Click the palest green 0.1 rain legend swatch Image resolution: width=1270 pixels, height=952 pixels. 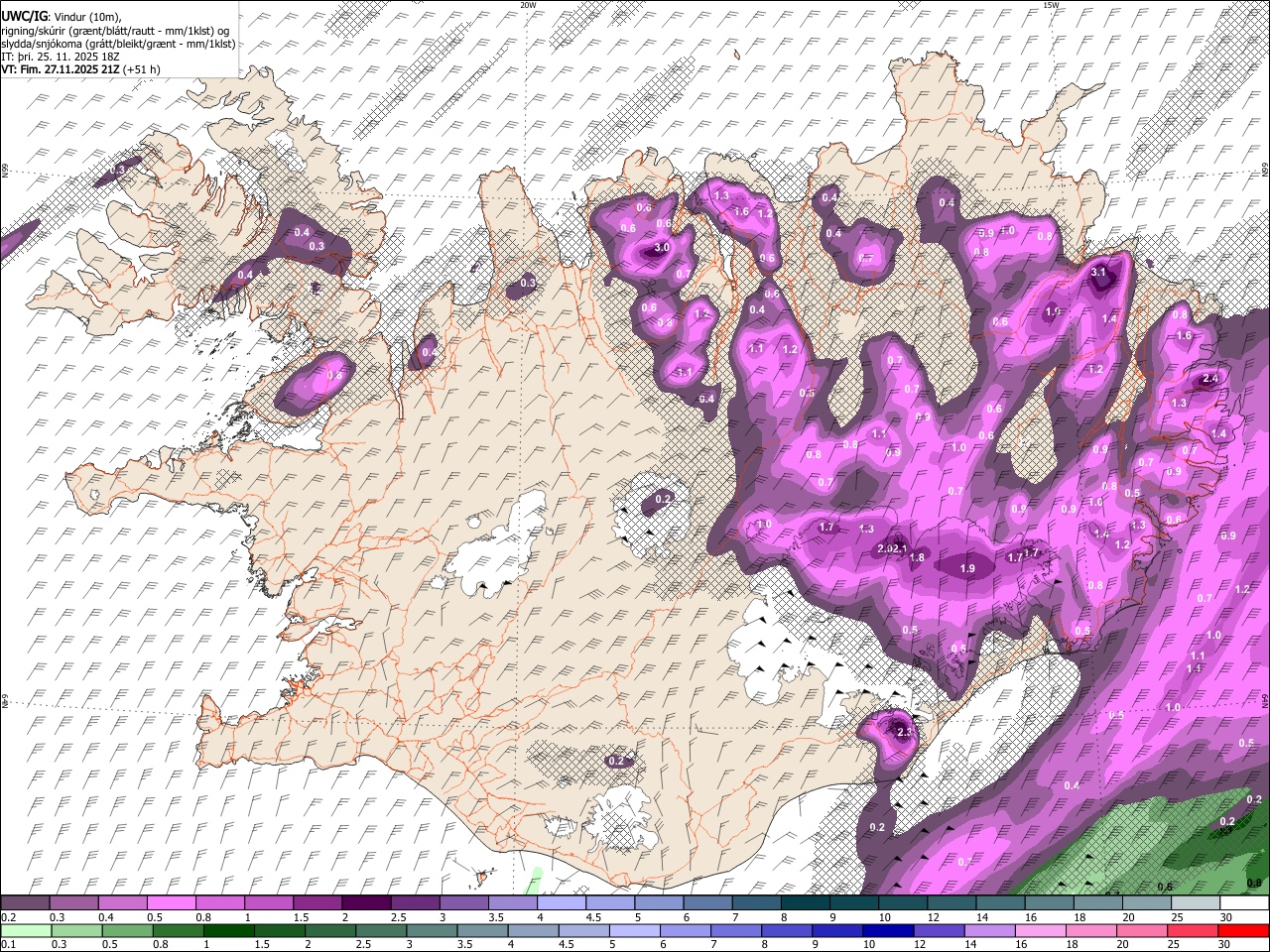pos(26,931)
